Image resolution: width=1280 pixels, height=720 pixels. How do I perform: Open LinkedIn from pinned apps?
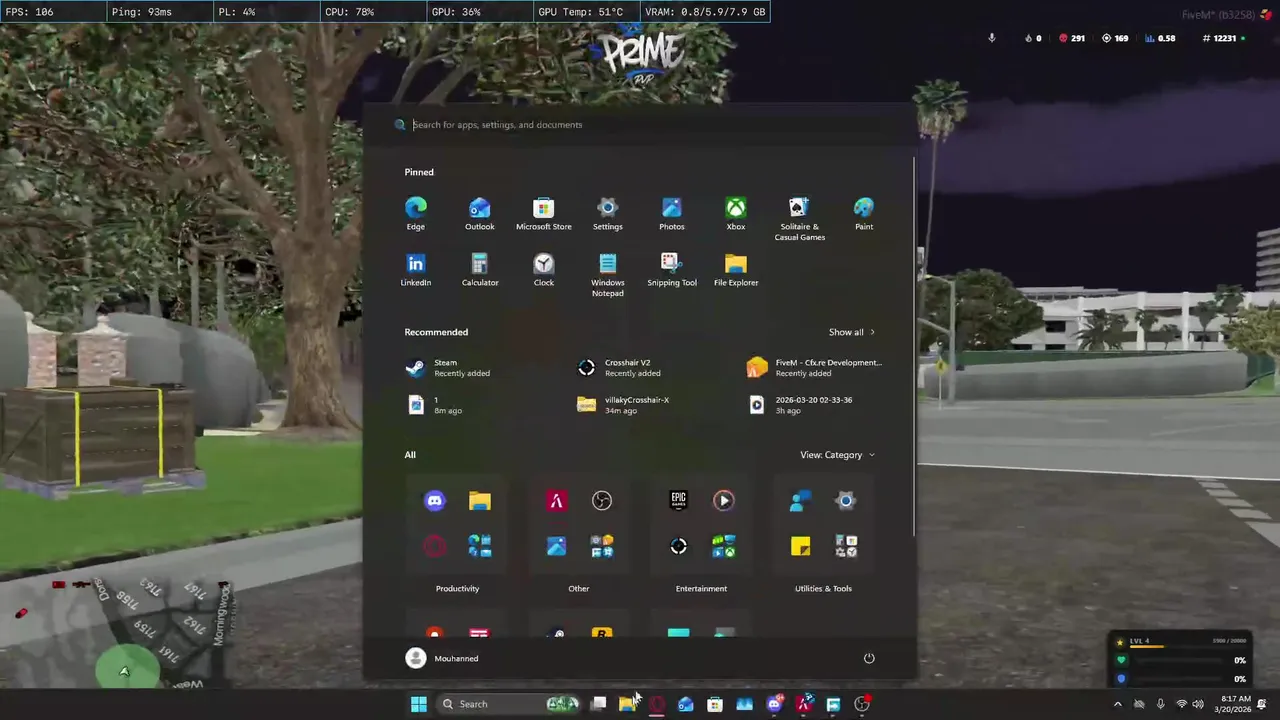415,270
